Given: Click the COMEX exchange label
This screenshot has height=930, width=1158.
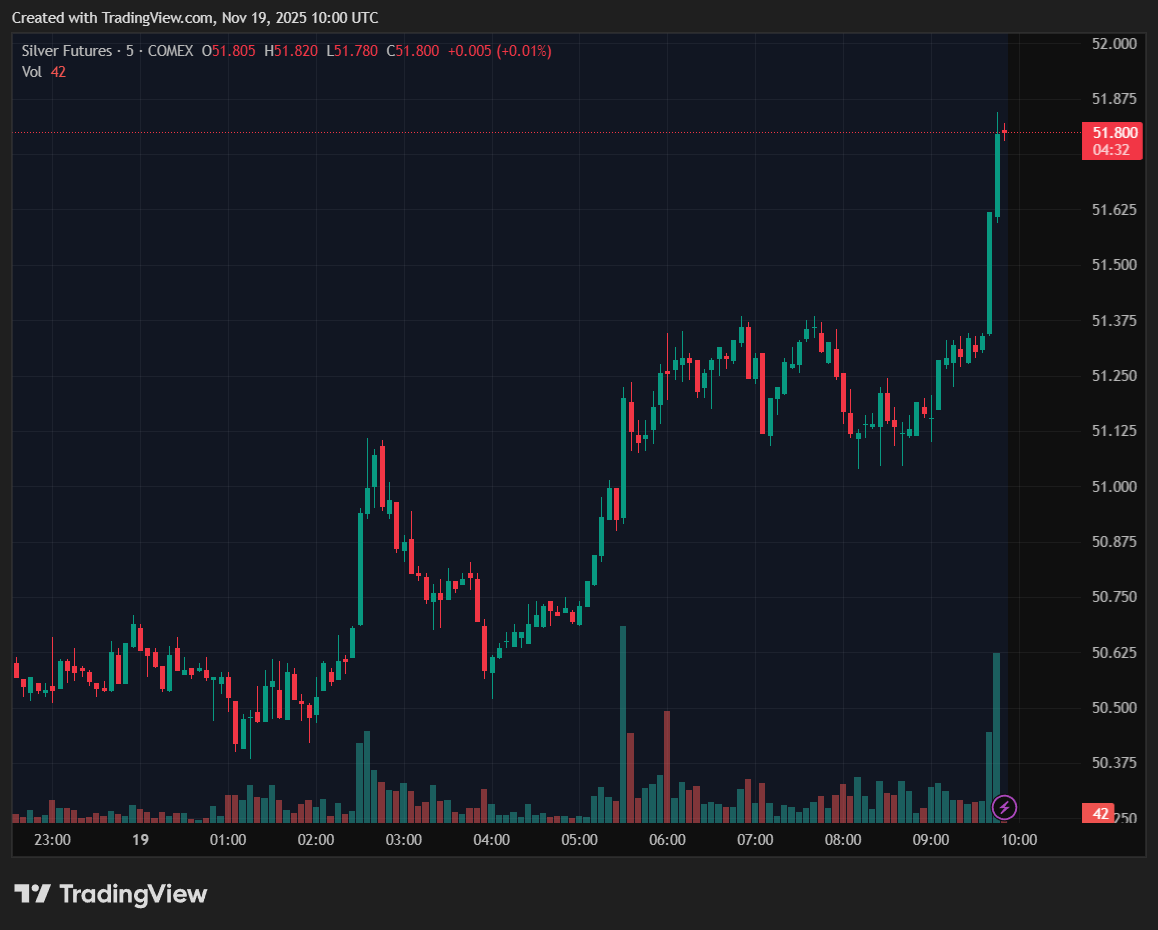Looking at the screenshot, I should (170, 50).
